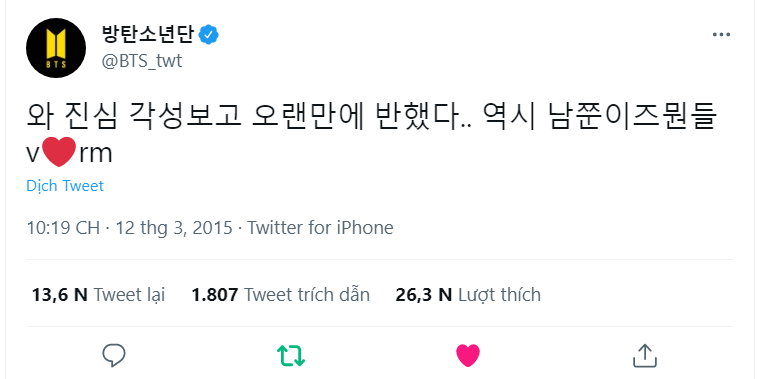This screenshot has width=777, height=379.
Task: Open the 방탄소년단 display name
Action: pyautogui.click(x=148, y=35)
